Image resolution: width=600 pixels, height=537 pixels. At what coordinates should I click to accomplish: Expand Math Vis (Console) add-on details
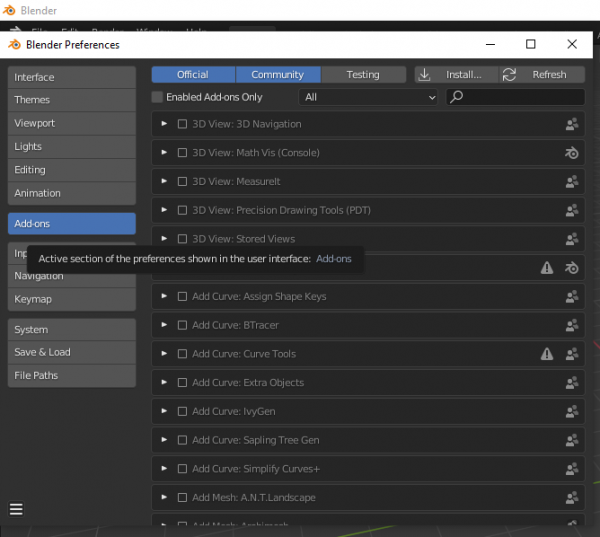pyautogui.click(x=164, y=152)
